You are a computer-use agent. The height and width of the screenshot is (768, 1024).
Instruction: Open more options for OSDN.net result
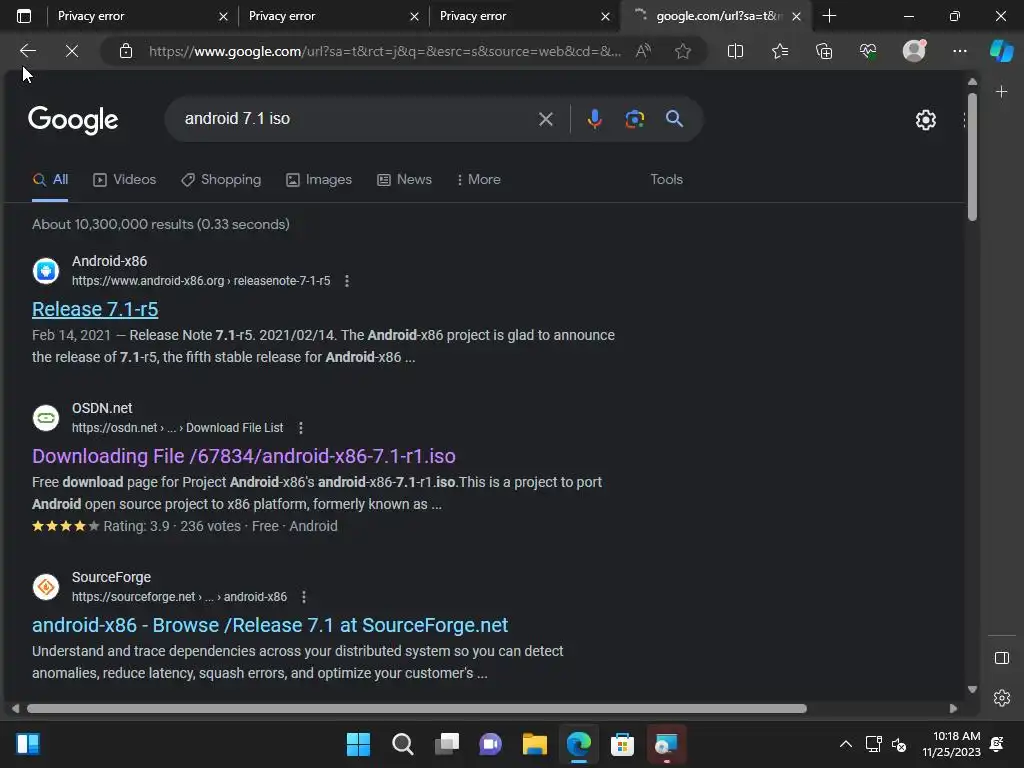(x=300, y=428)
